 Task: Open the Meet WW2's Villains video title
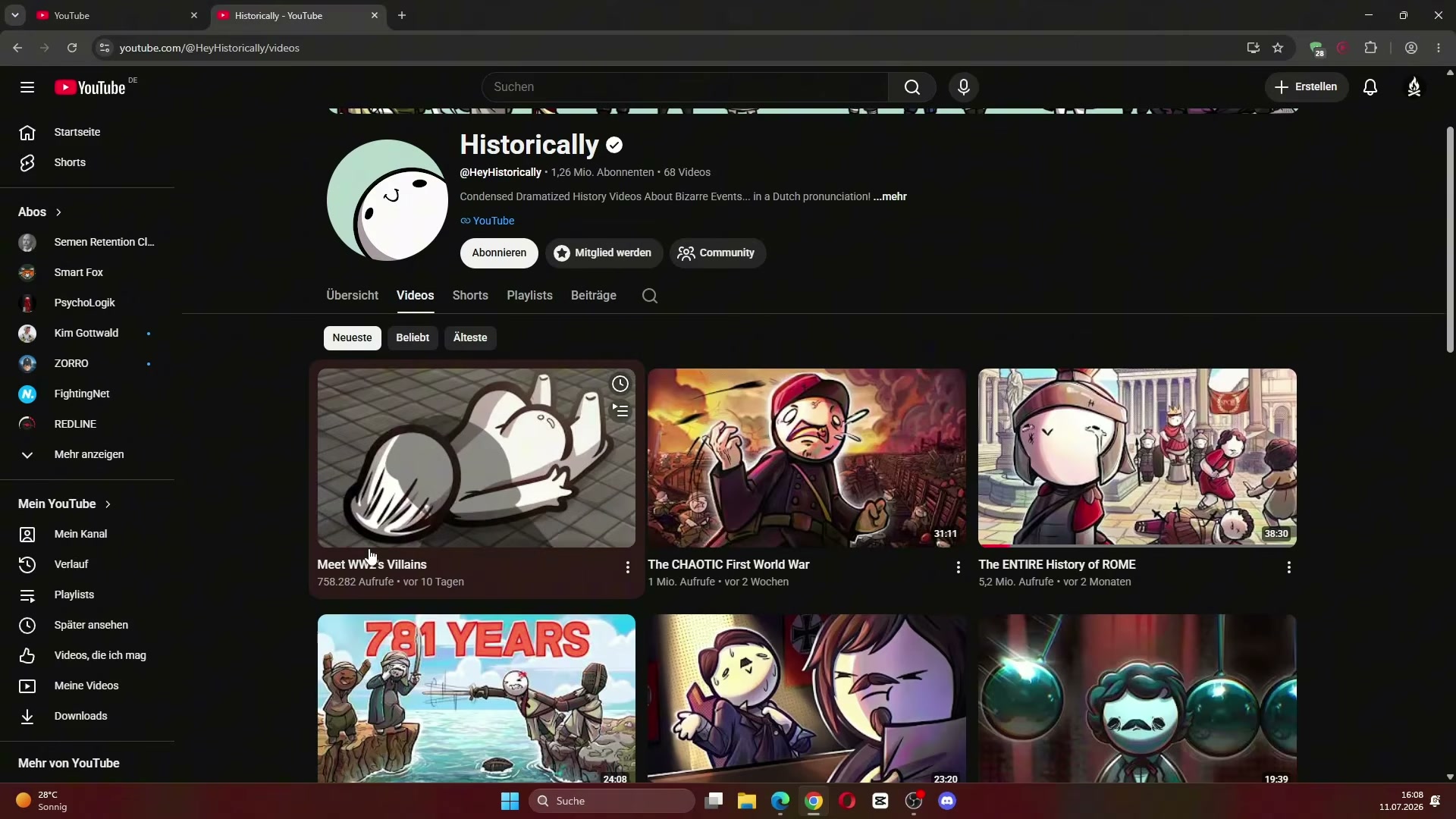click(372, 565)
